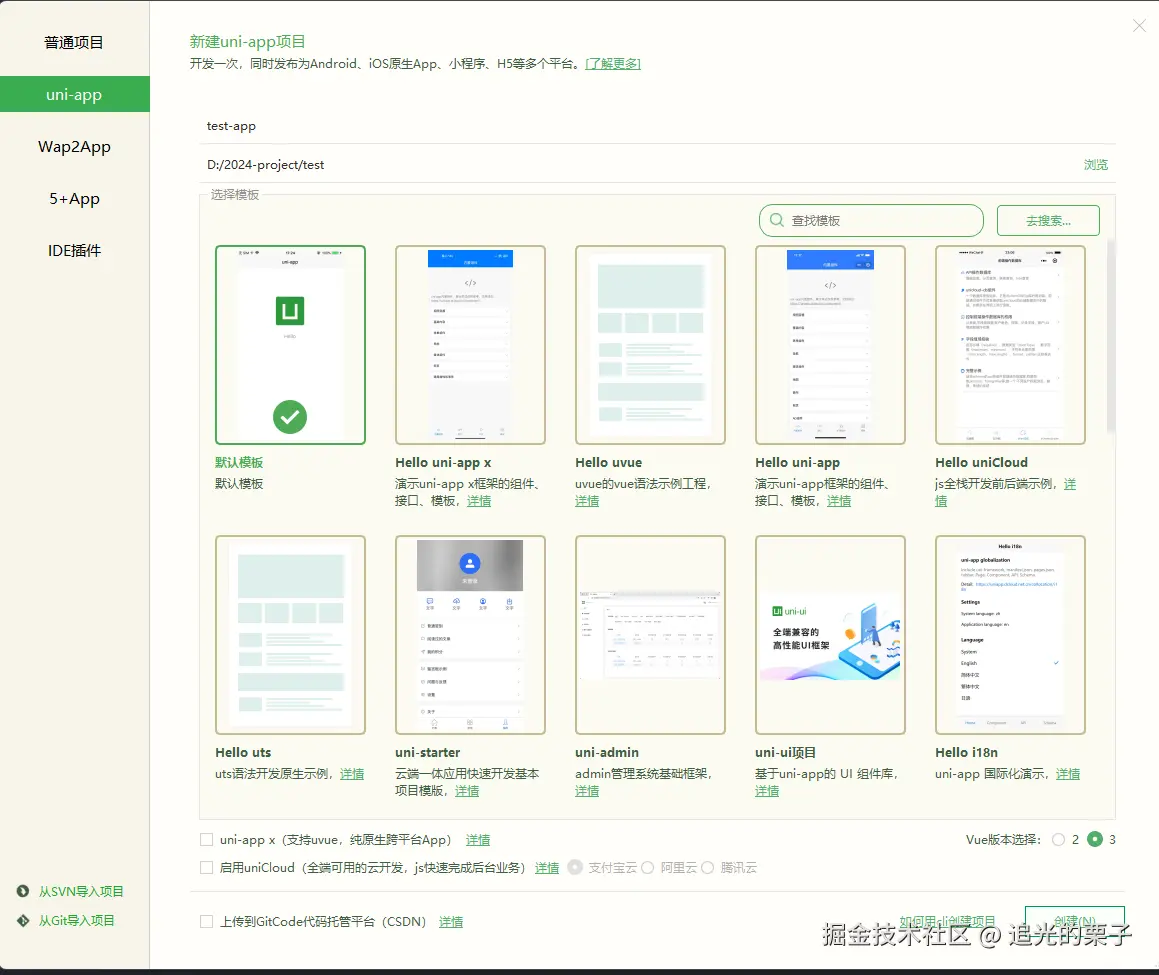The height and width of the screenshot is (975, 1159).
Task: Import project via 从SVN导入项目 link
Action: [x=81, y=891]
